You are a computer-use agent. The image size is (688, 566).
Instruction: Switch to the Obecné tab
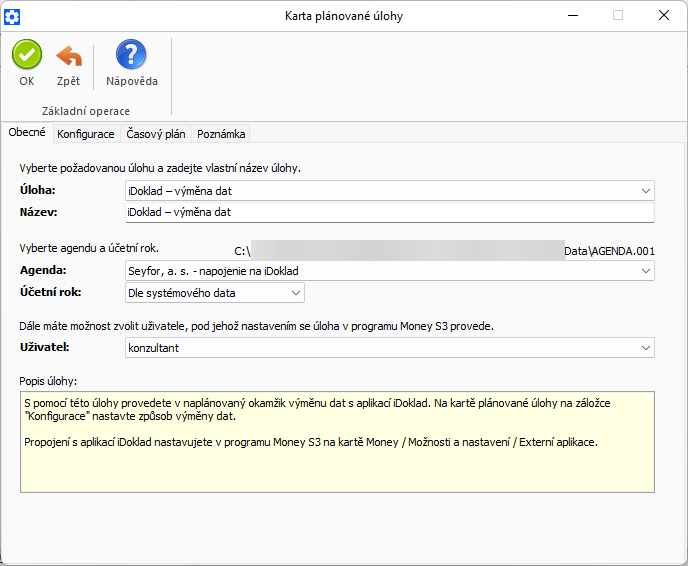pos(27,132)
